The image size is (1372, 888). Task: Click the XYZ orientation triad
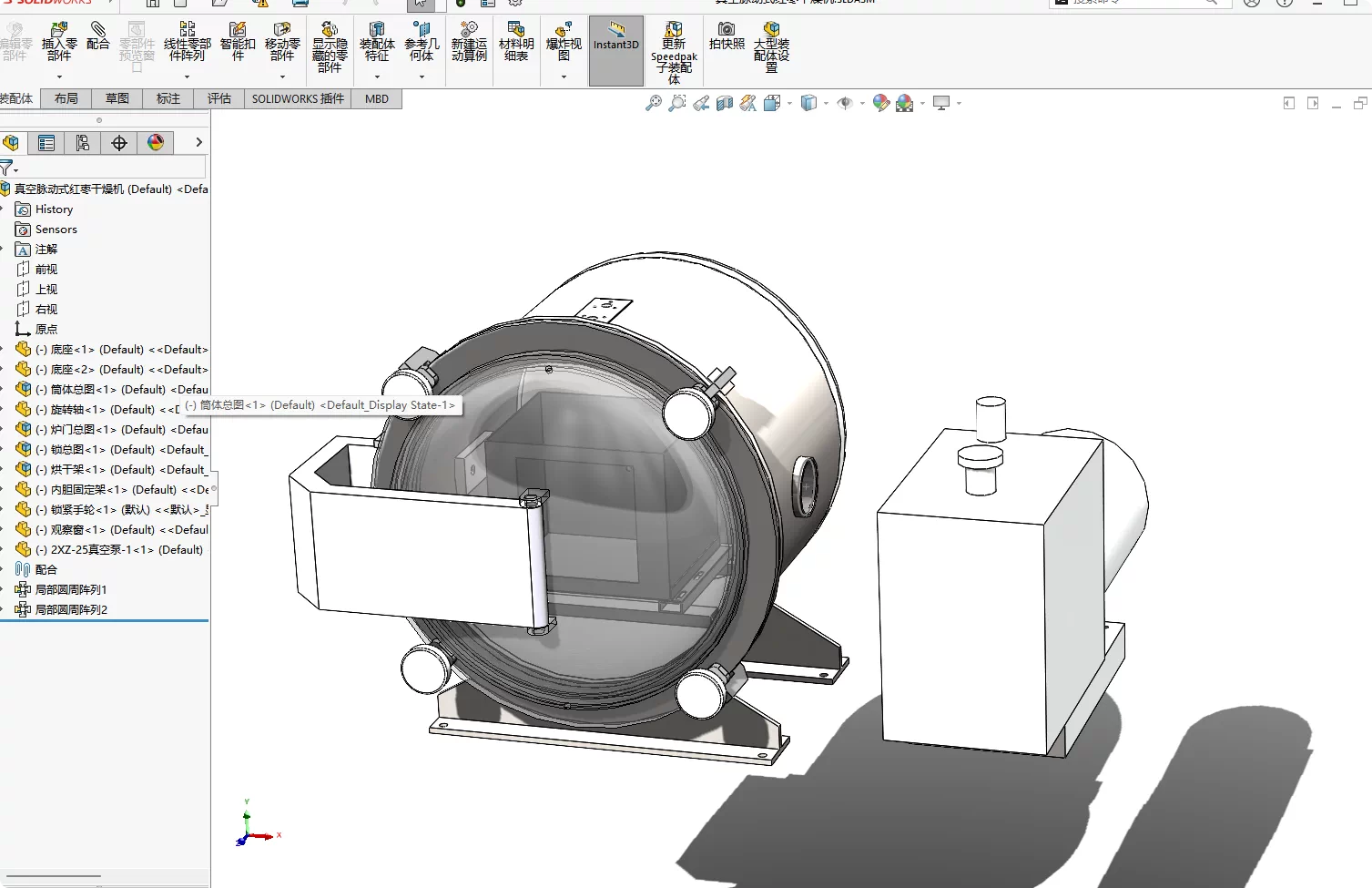point(258,824)
